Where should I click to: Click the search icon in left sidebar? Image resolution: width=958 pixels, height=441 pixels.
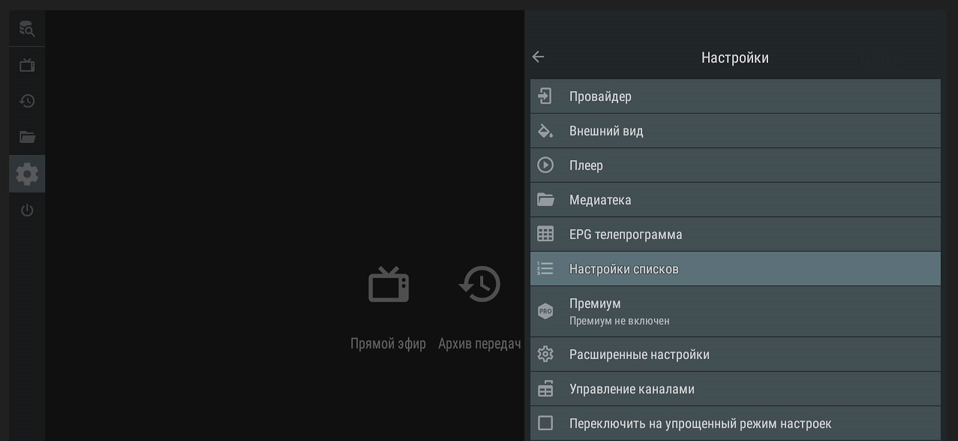pyautogui.click(x=27, y=29)
